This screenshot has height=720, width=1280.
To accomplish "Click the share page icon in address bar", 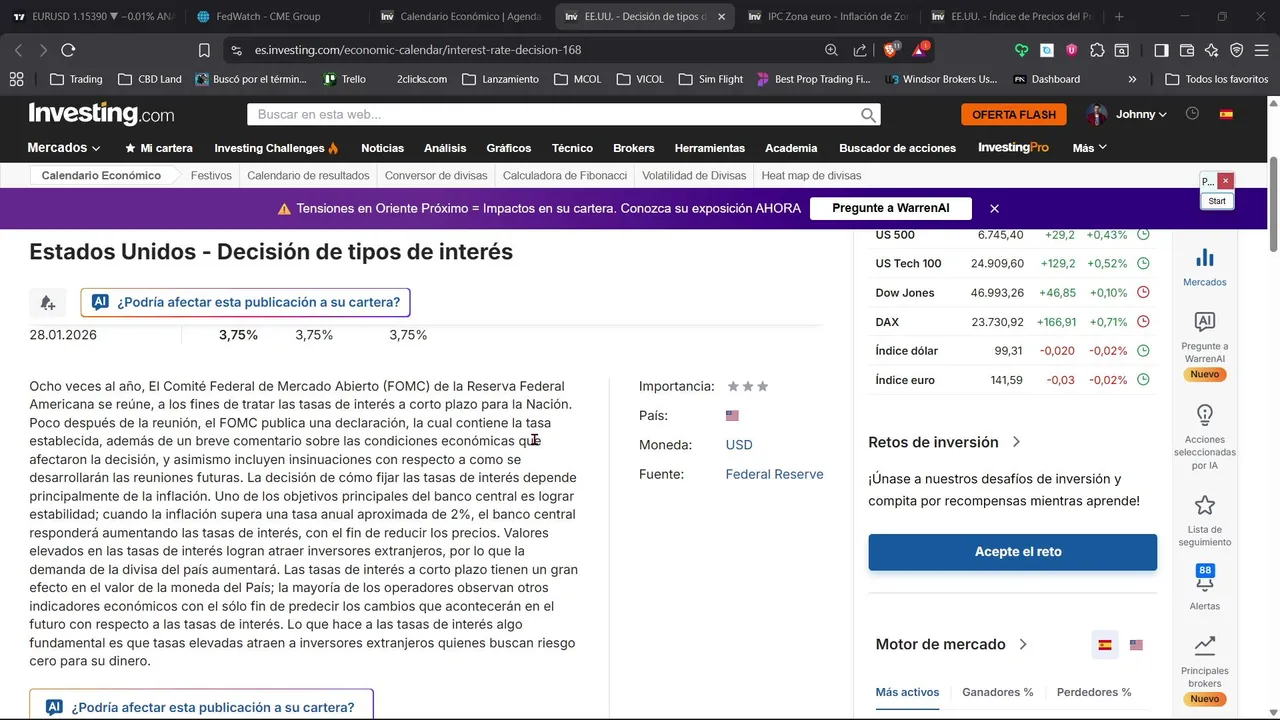I will (x=860, y=50).
